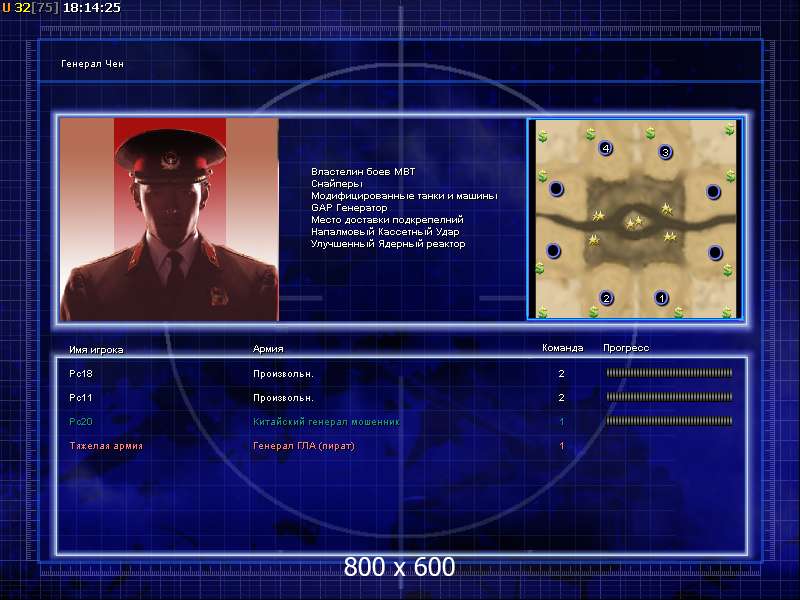Click the dollar icon in the map's top-left corner
The width and height of the screenshot is (800, 600).
click(543, 137)
